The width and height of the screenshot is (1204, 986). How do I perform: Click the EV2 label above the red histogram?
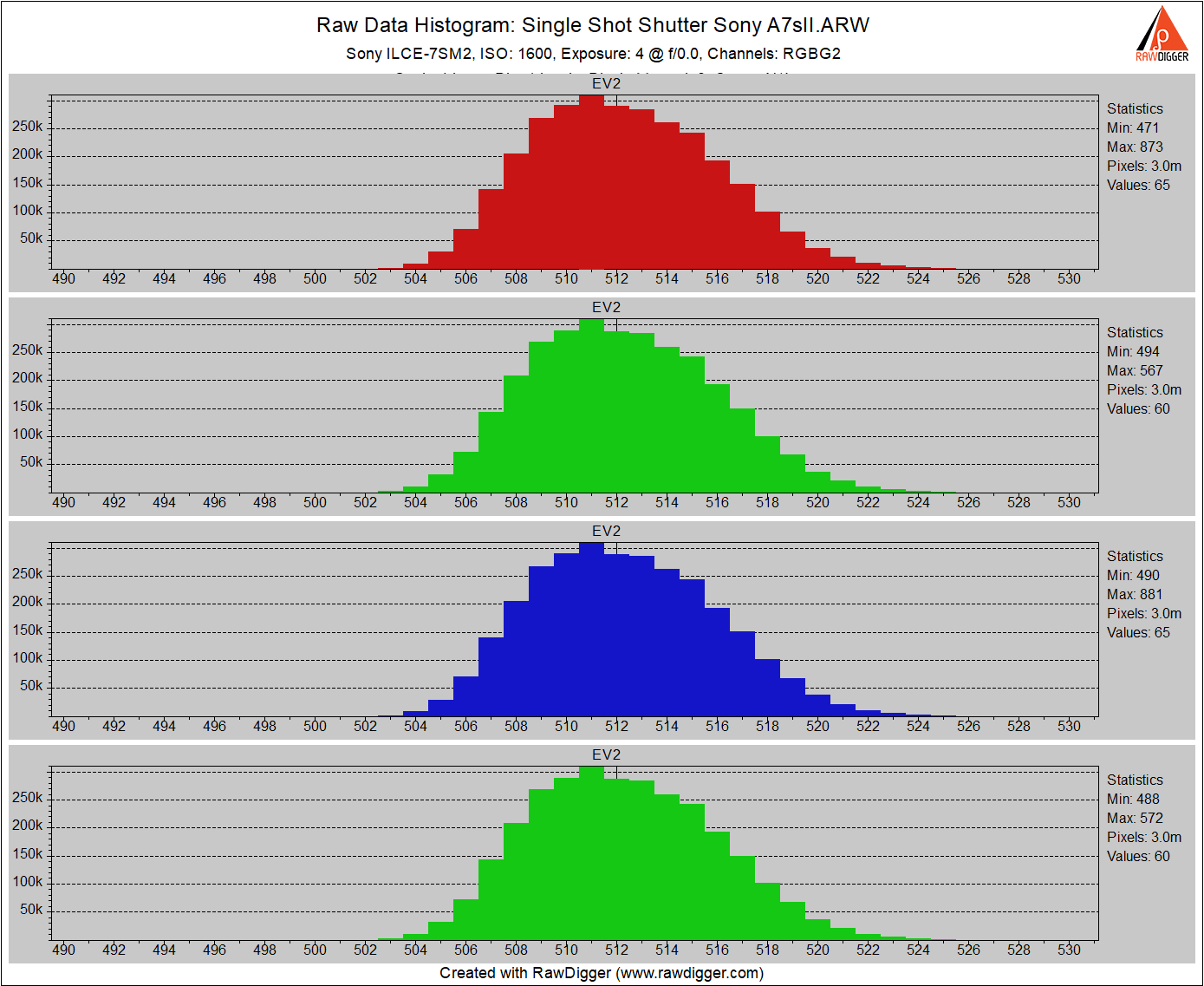pos(606,83)
